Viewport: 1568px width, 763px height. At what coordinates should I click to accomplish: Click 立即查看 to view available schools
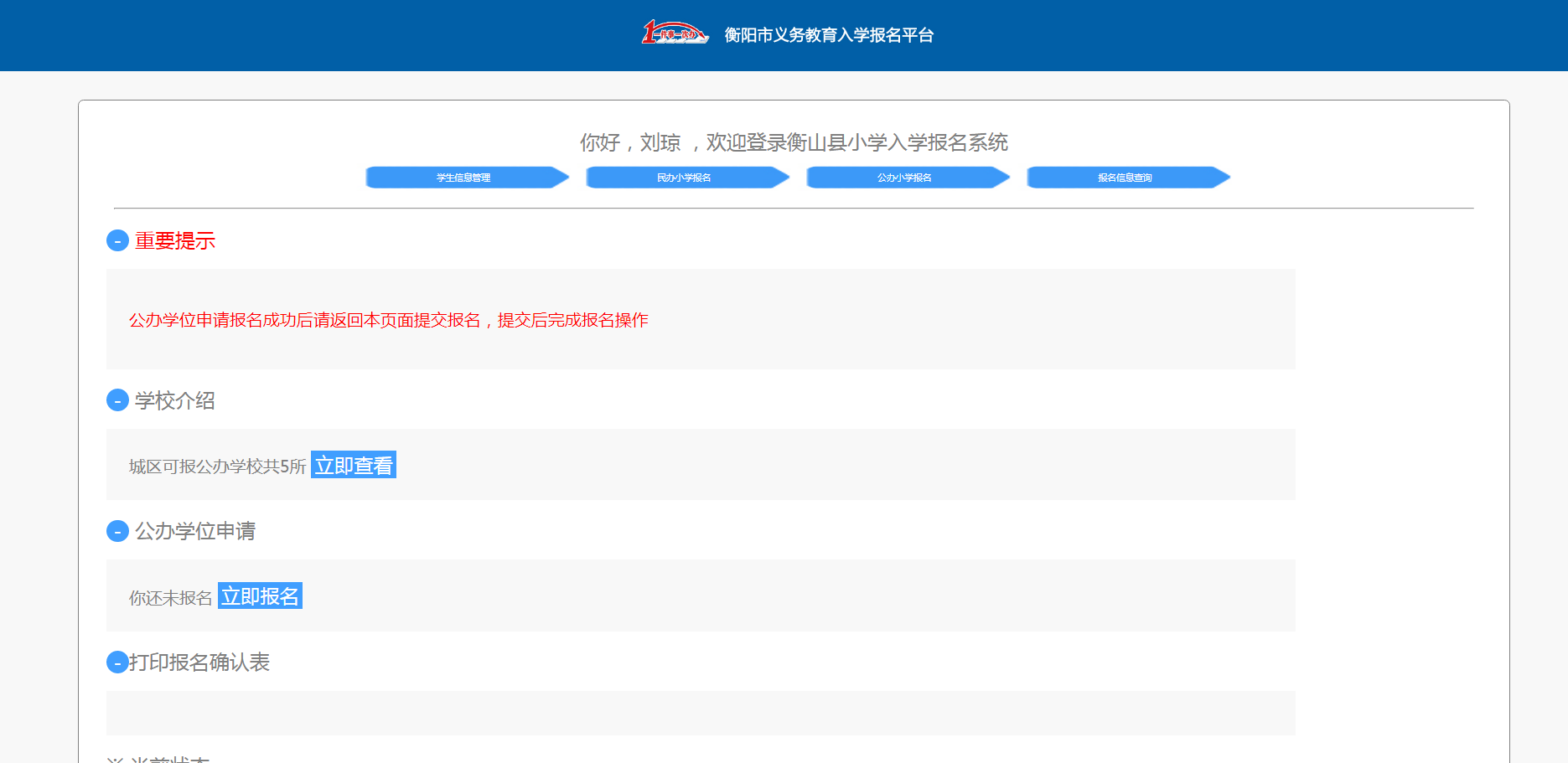coord(354,466)
